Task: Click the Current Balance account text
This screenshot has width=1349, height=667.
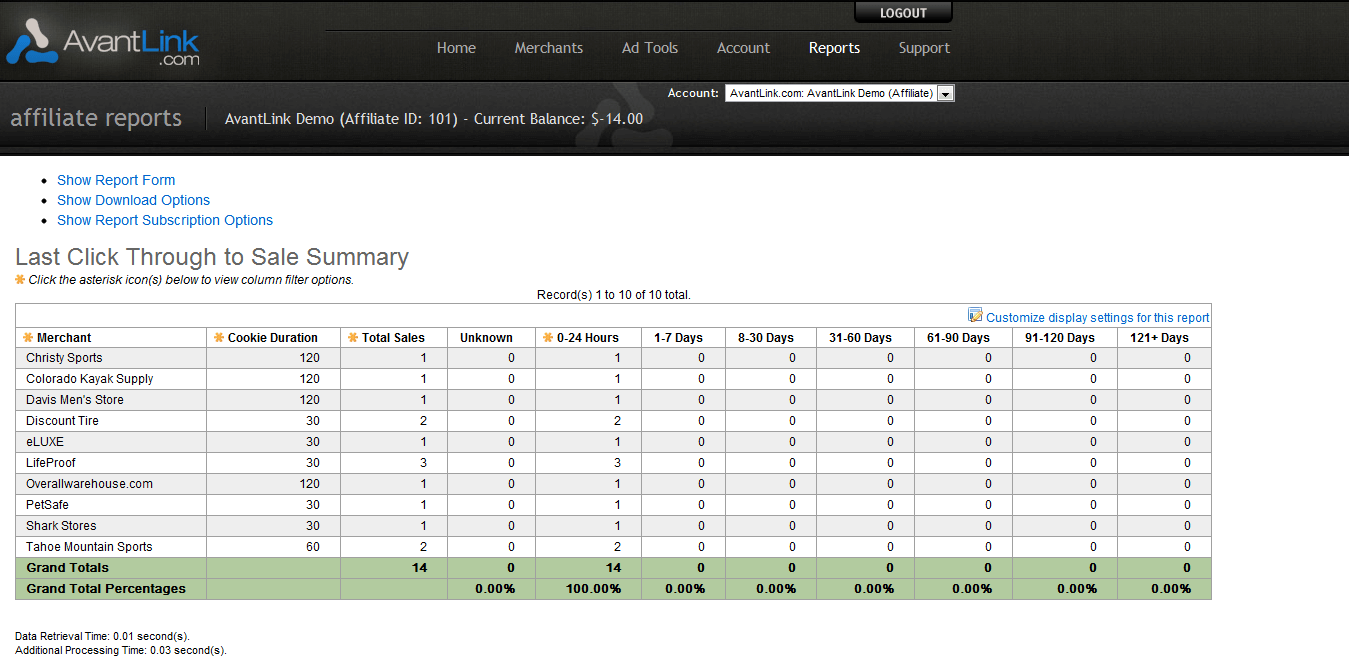Action: pos(558,119)
